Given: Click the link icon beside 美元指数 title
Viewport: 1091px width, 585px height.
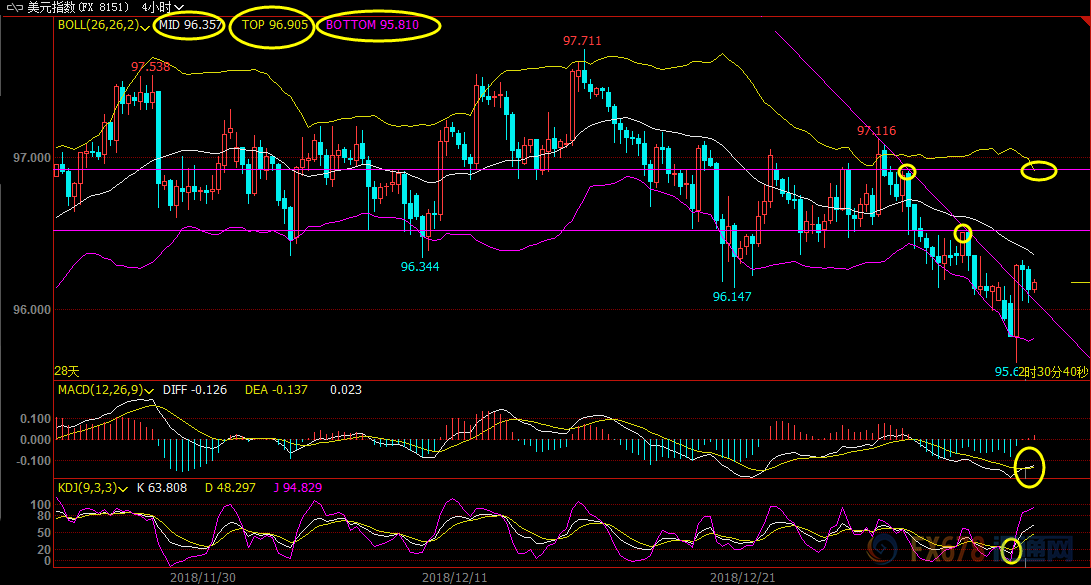Looking at the screenshot, I should pos(11,7).
